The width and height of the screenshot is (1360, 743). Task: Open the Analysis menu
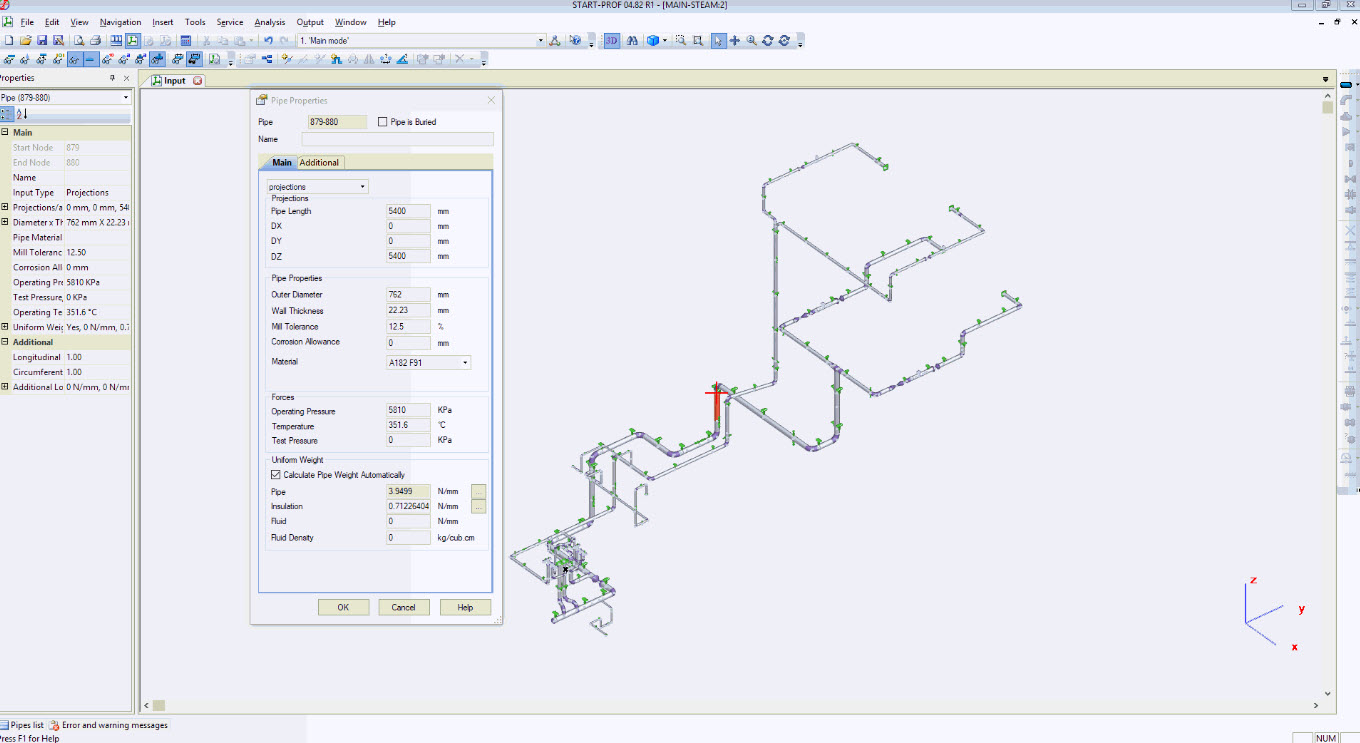click(x=269, y=22)
